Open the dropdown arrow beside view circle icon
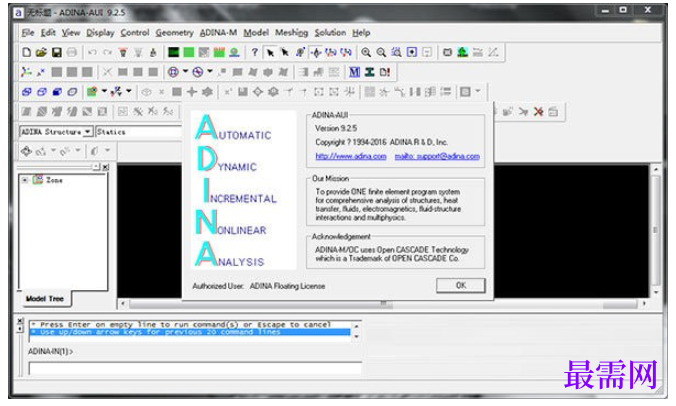 point(185,71)
